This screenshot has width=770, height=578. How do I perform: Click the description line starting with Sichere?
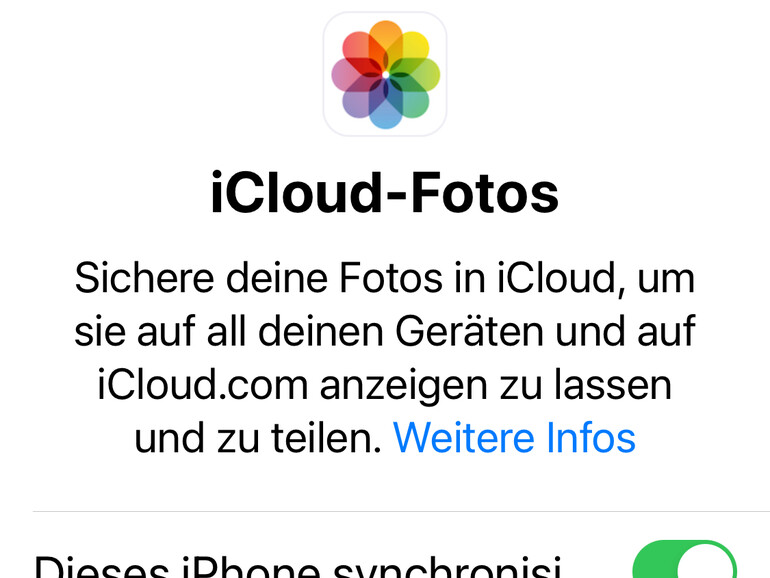pos(385,278)
